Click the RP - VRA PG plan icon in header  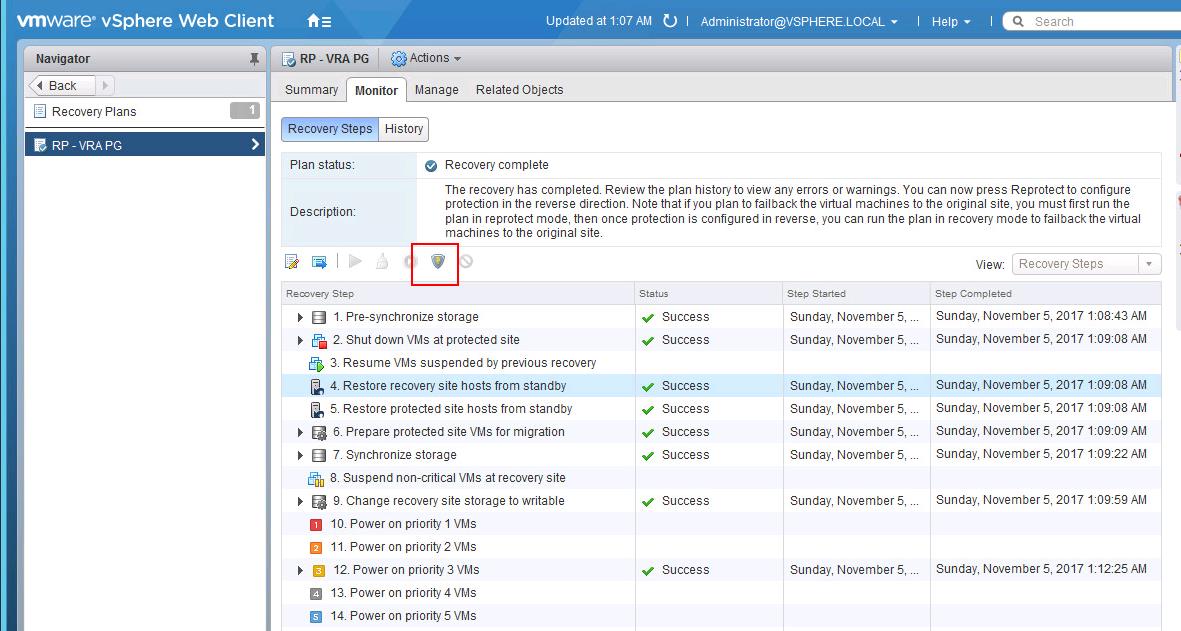click(x=288, y=59)
